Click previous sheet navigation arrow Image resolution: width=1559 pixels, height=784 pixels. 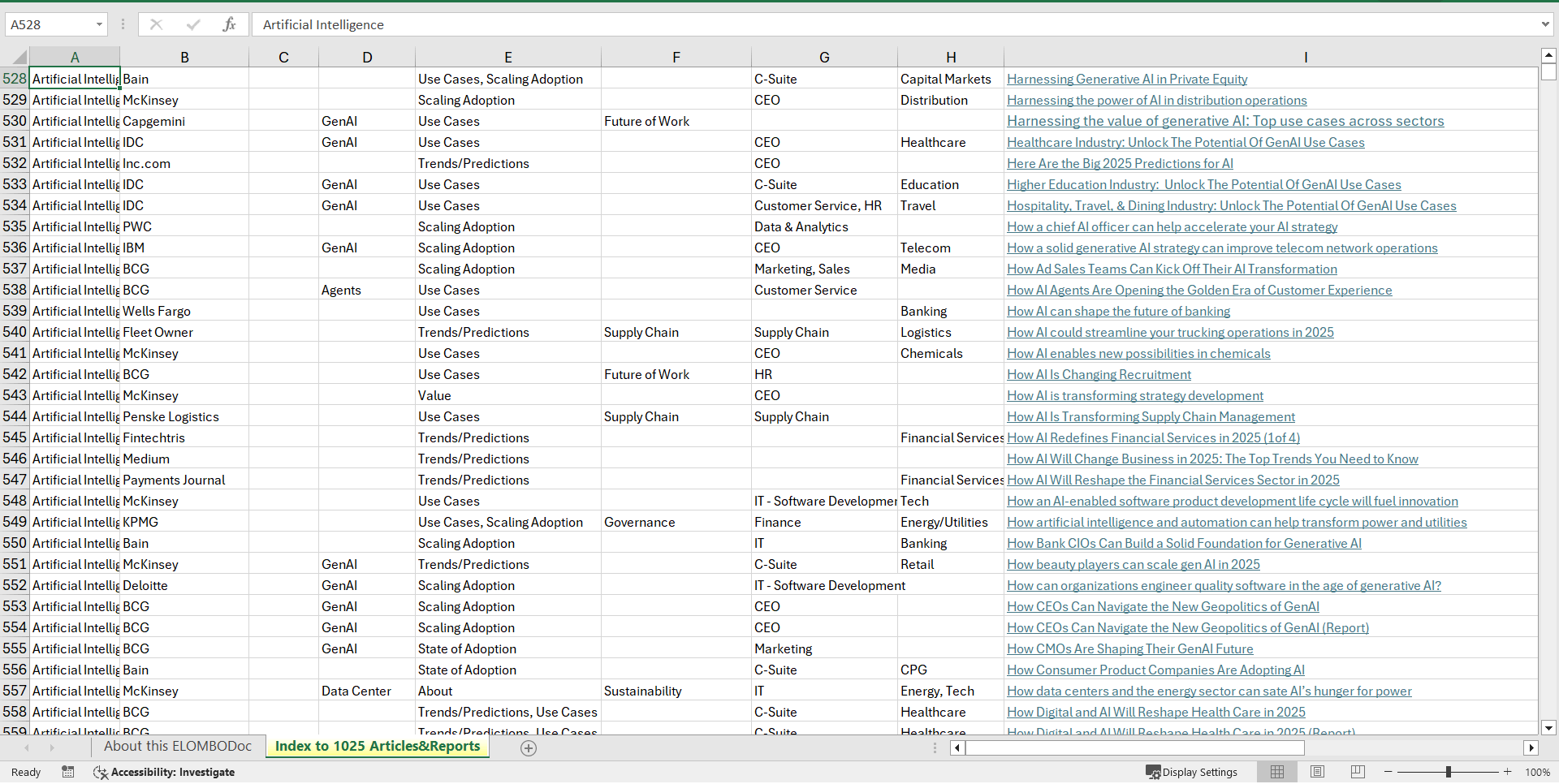(27, 747)
